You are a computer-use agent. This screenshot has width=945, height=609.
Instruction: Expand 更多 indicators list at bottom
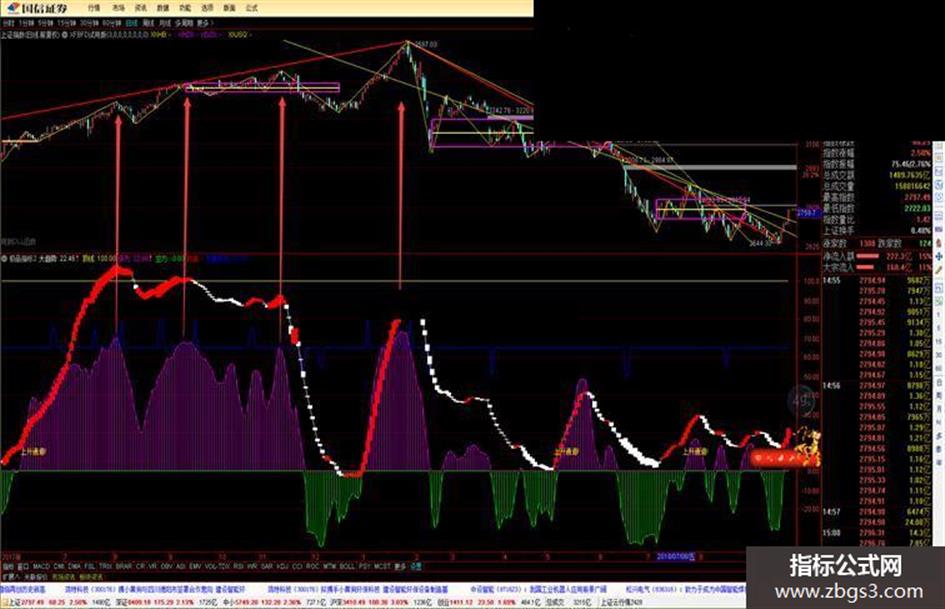(400, 567)
